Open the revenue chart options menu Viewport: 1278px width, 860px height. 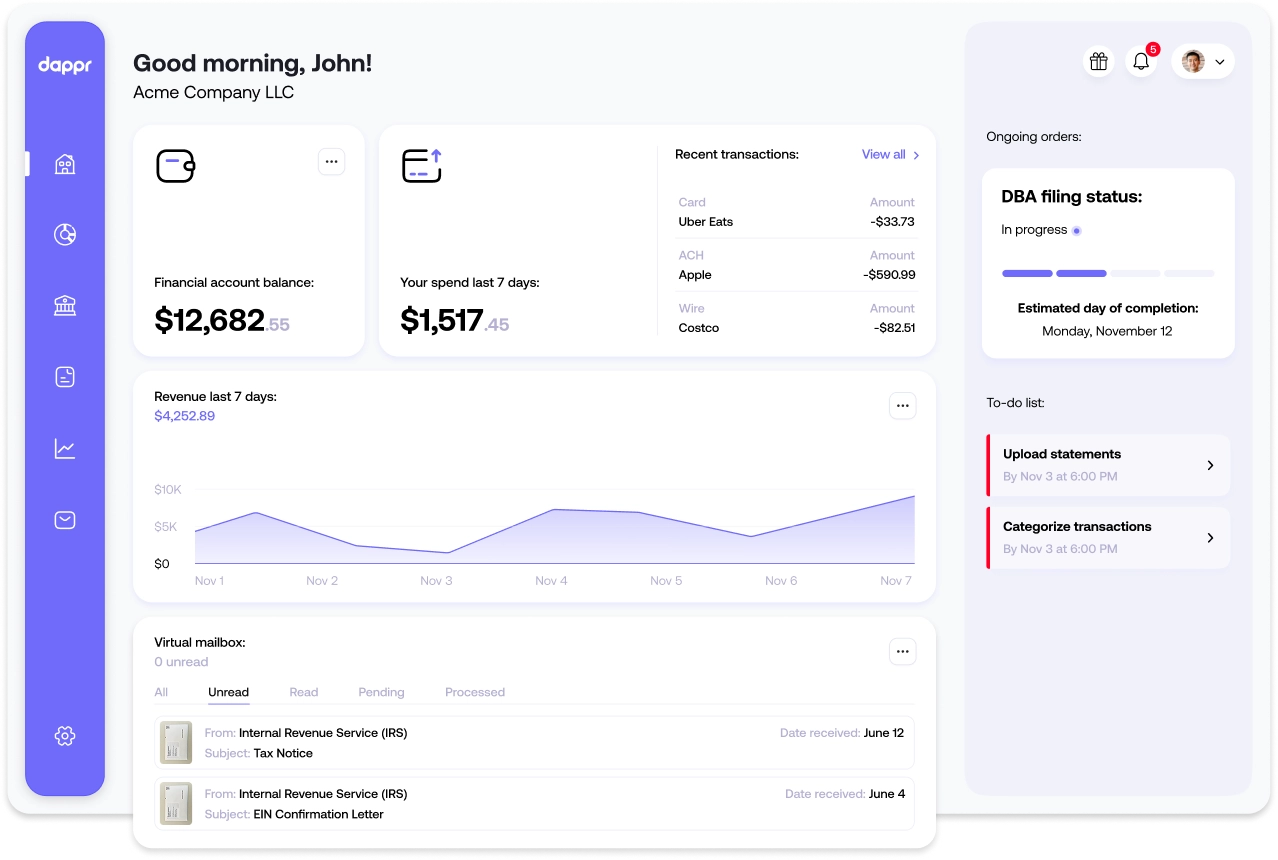click(902, 406)
